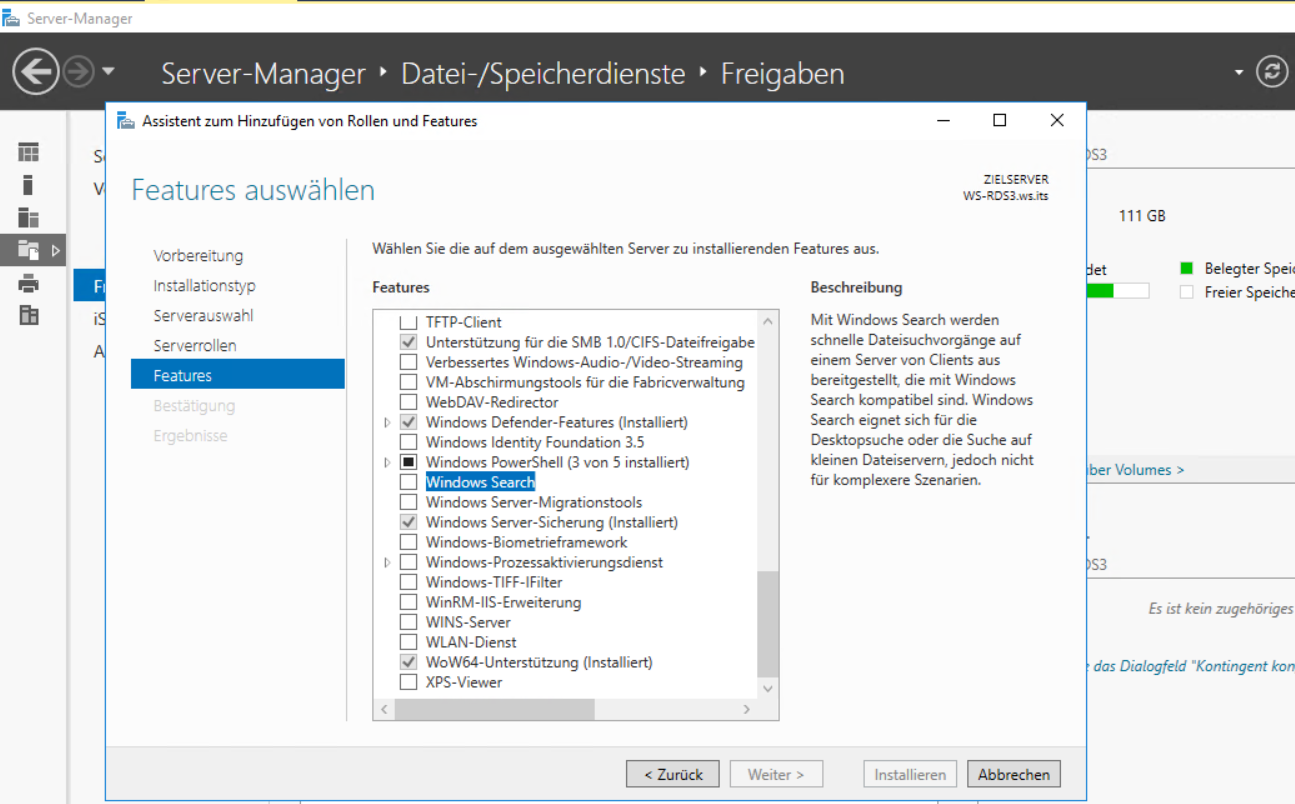Select the Windows Server-Sicherung (Installiert) row
1295x804 pixels.
[x=552, y=522]
